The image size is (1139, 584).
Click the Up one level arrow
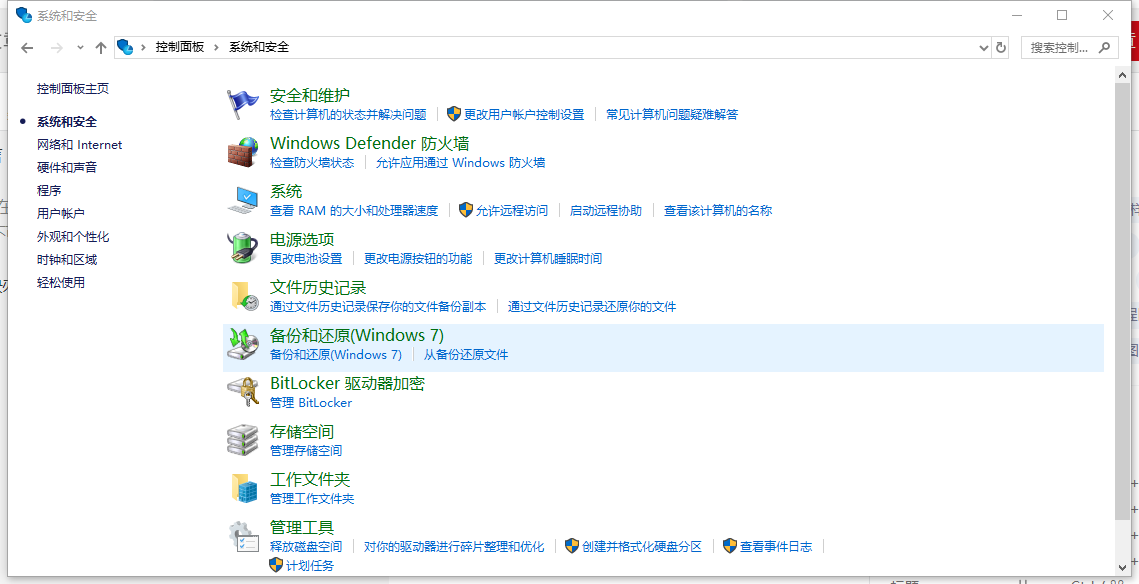click(101, 48)
